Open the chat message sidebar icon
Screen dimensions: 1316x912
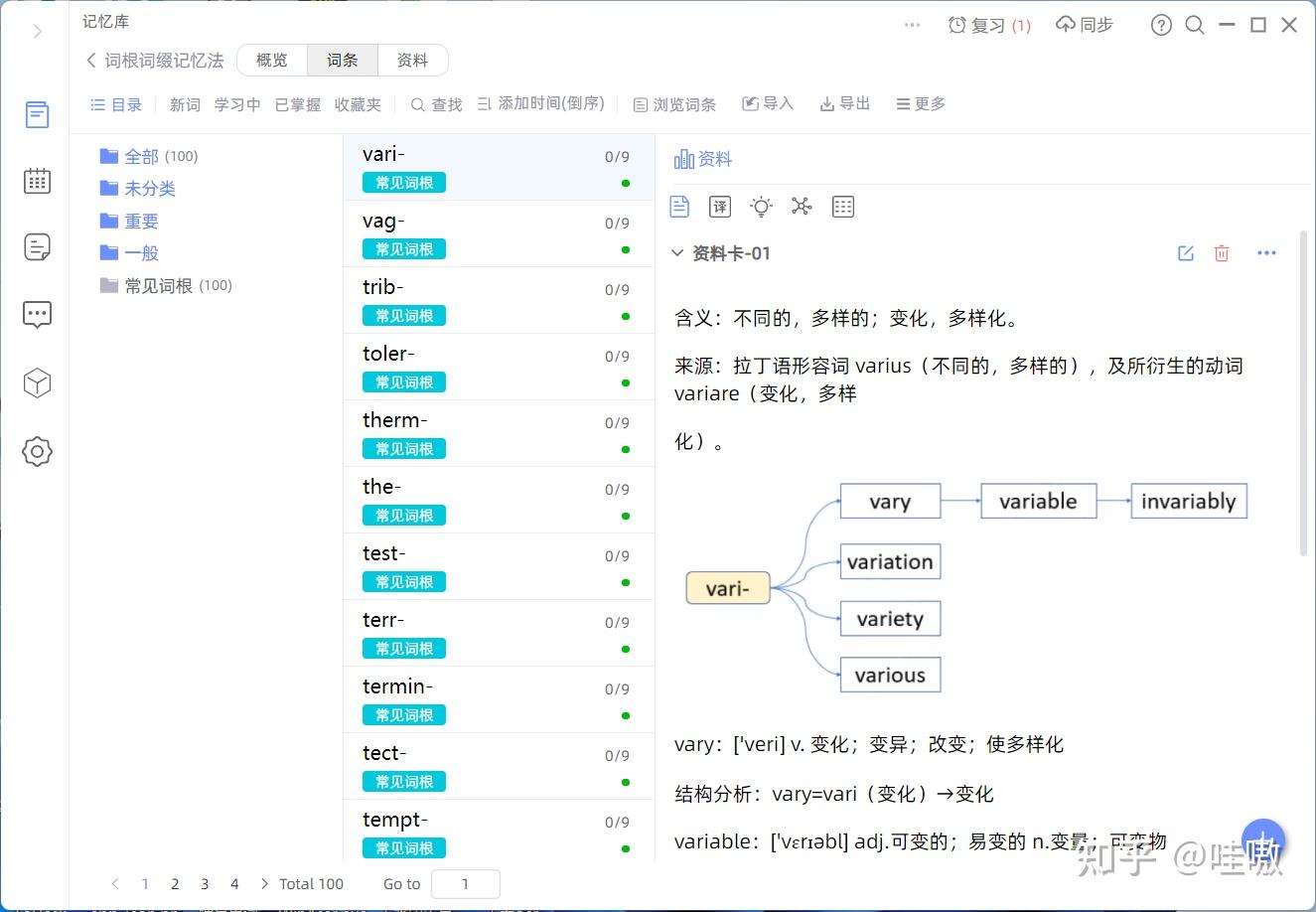click(37, 315)
